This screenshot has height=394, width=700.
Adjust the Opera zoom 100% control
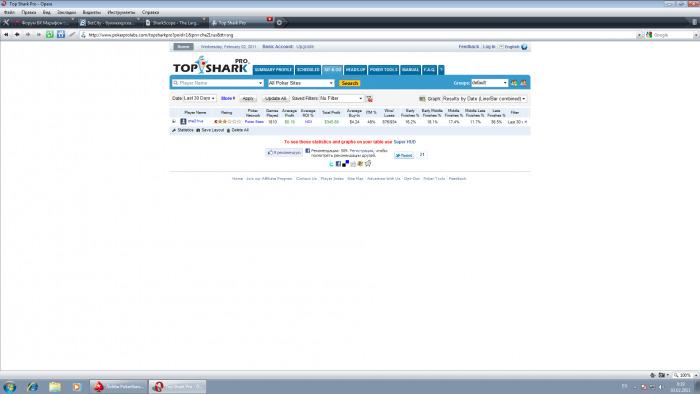685,375
